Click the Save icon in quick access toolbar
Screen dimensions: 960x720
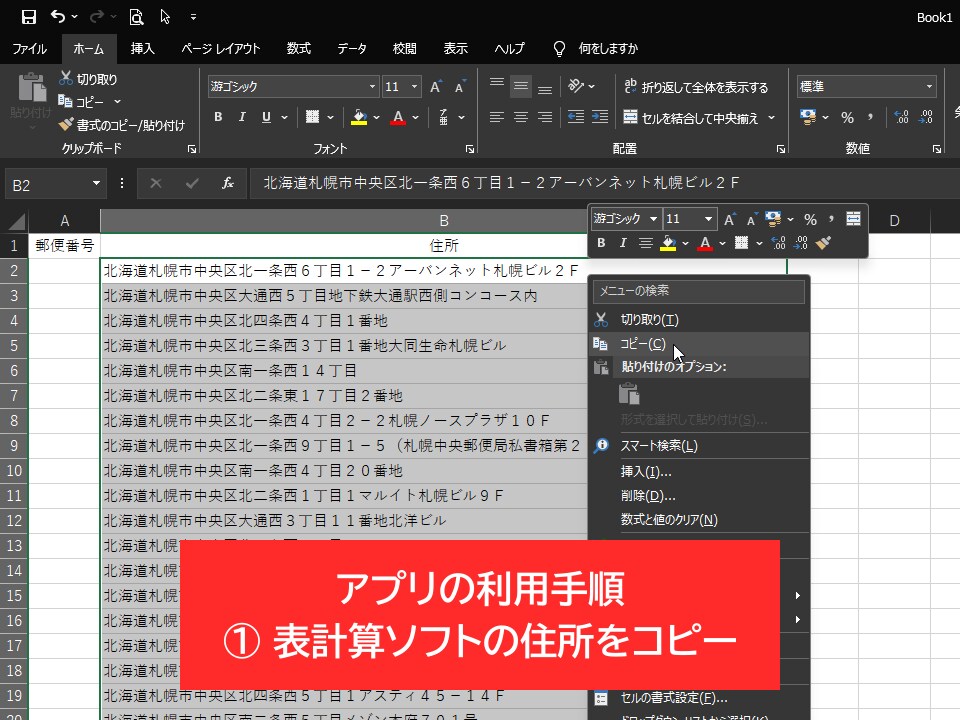(x=28, y=17)
